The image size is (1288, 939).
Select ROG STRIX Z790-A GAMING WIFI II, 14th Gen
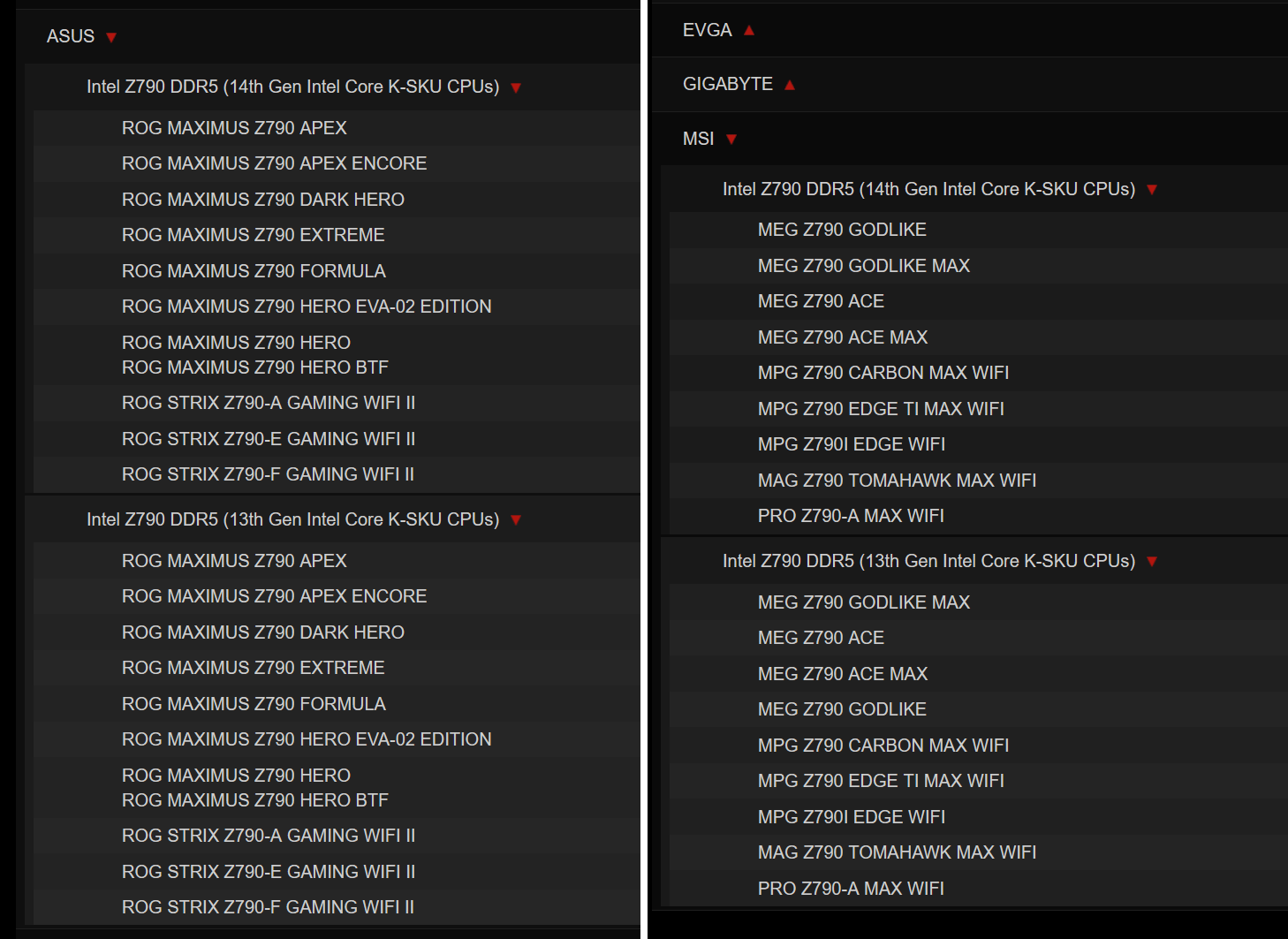269,403
